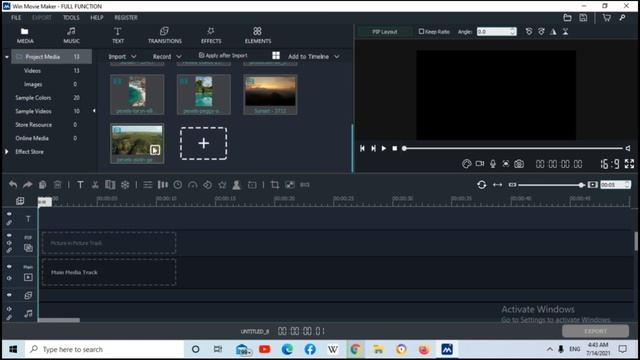Image resolution: width=640 pixels, height=360 pixels.
Task: Open the FILE menu
Action: (x=16, y=18)
